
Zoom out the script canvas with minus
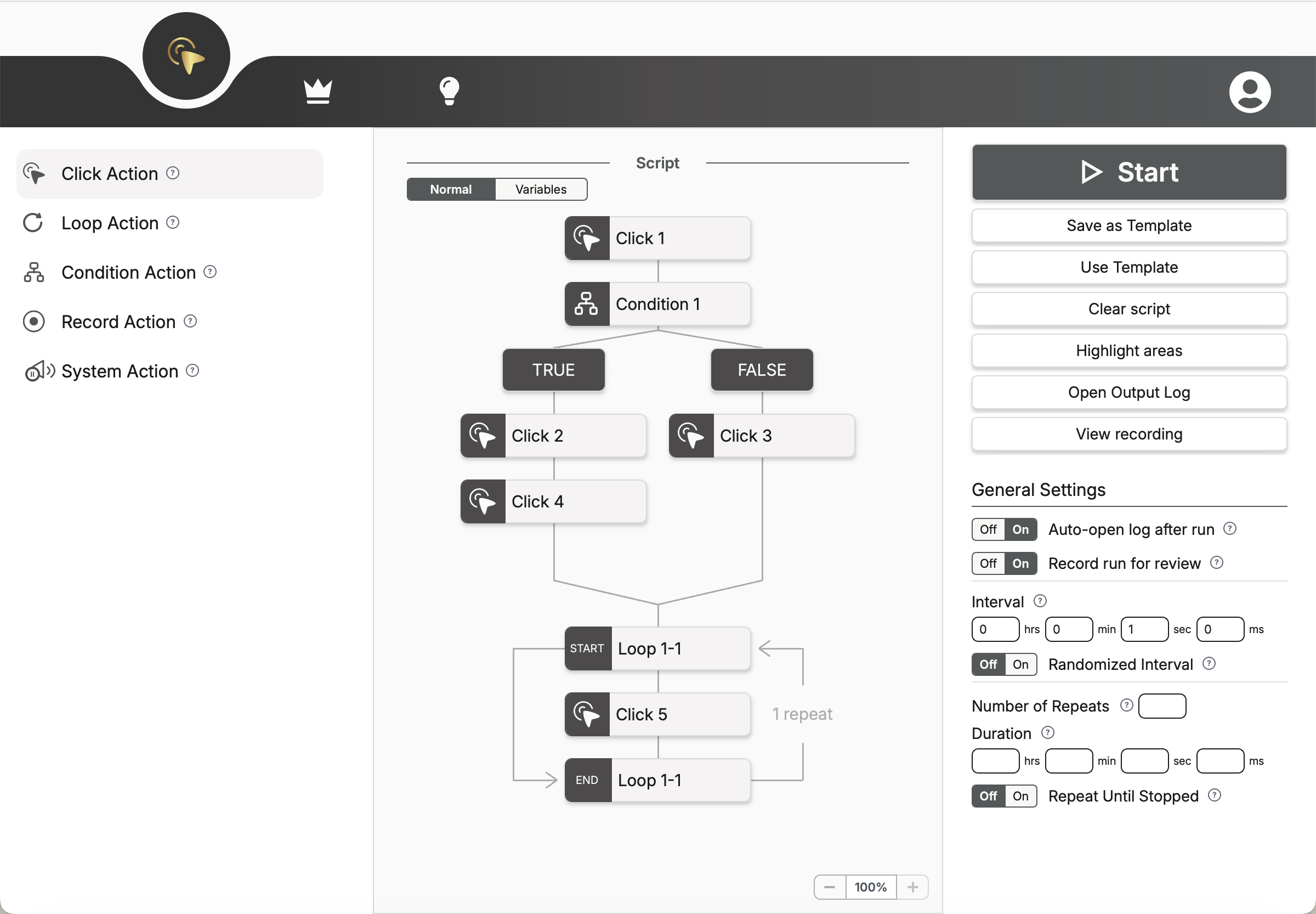tap(830, 888)
